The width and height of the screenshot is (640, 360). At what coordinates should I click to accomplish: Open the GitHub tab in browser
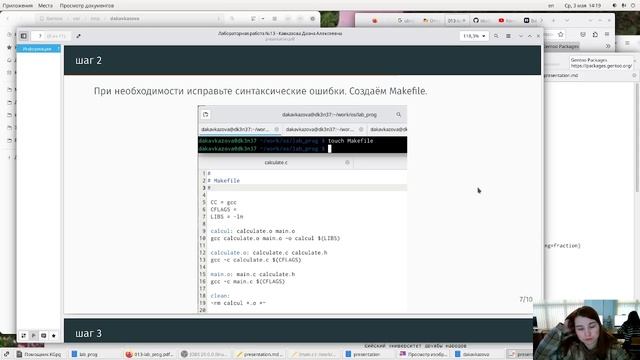pos(481,20)
